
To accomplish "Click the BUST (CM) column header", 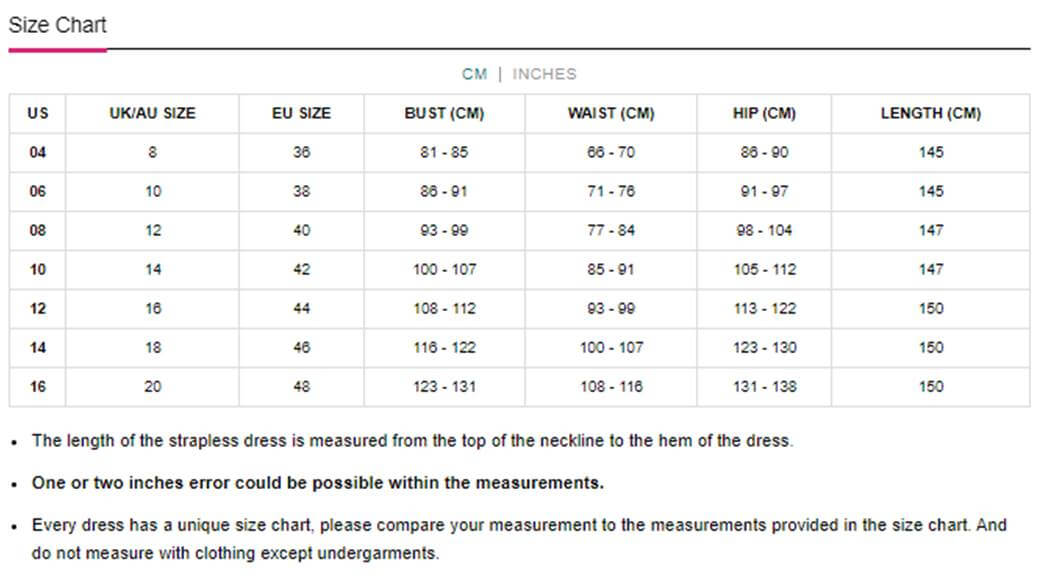I will coord(444,113).
